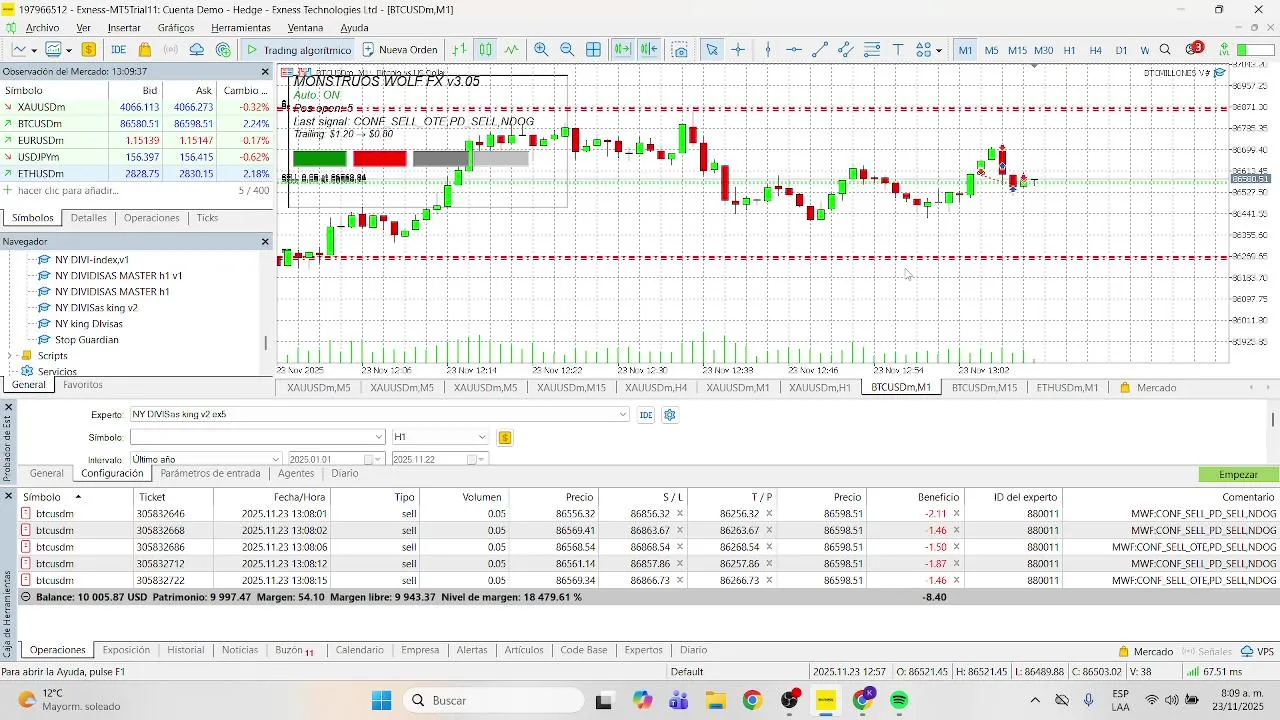Screen dimensions: 1280x720
Task: Click the Nueva Orden button
Action: (x=400, y=49)
